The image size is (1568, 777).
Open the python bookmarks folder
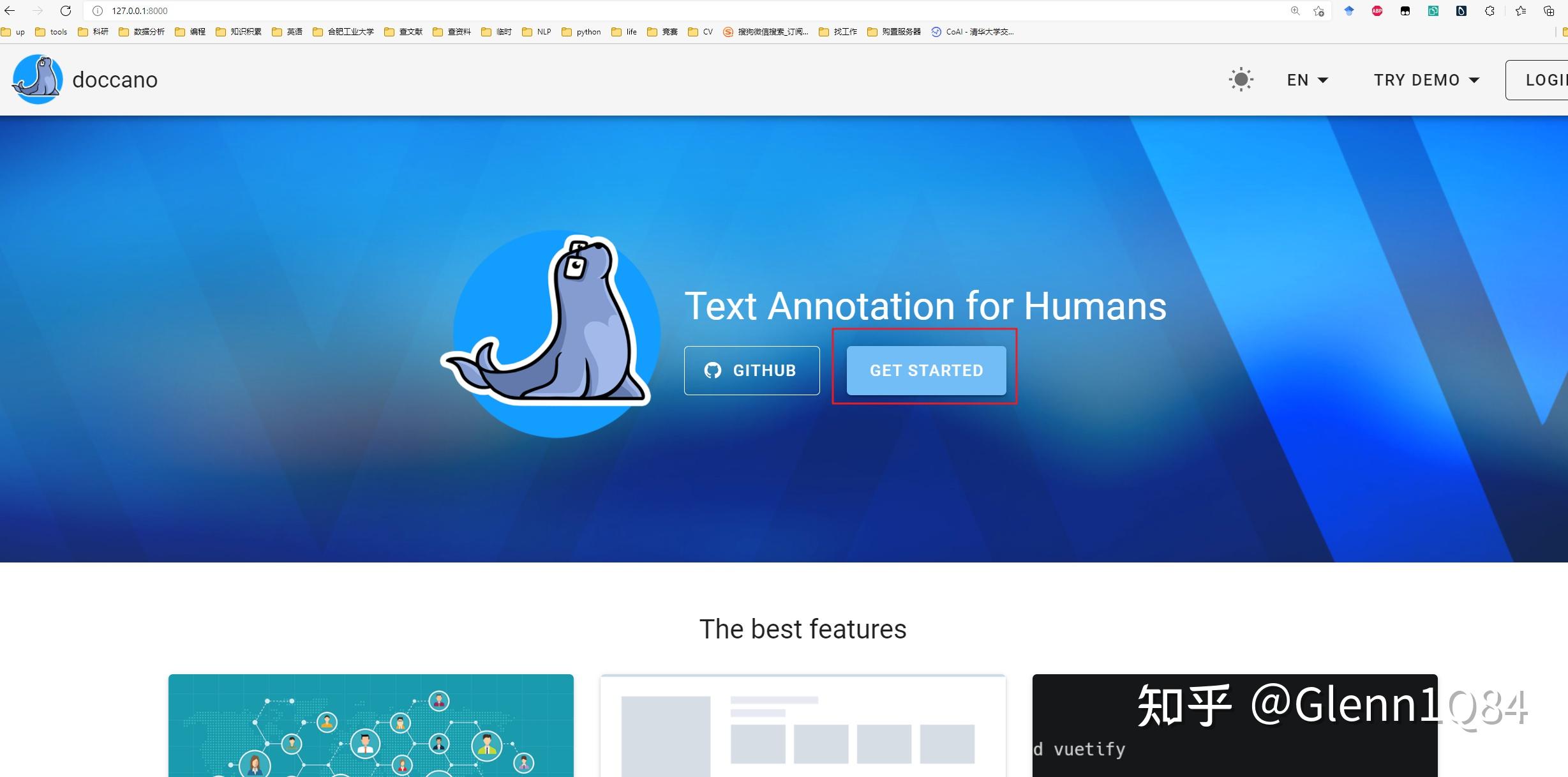click(x=581, y=32)
